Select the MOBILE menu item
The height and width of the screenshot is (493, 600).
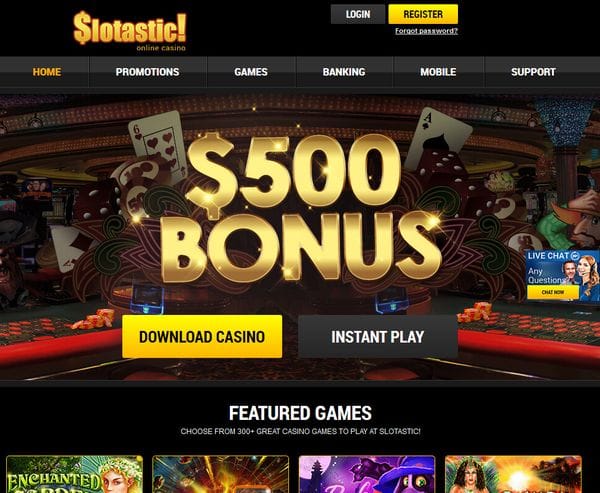pyautogui.click(x=438, y=72)
